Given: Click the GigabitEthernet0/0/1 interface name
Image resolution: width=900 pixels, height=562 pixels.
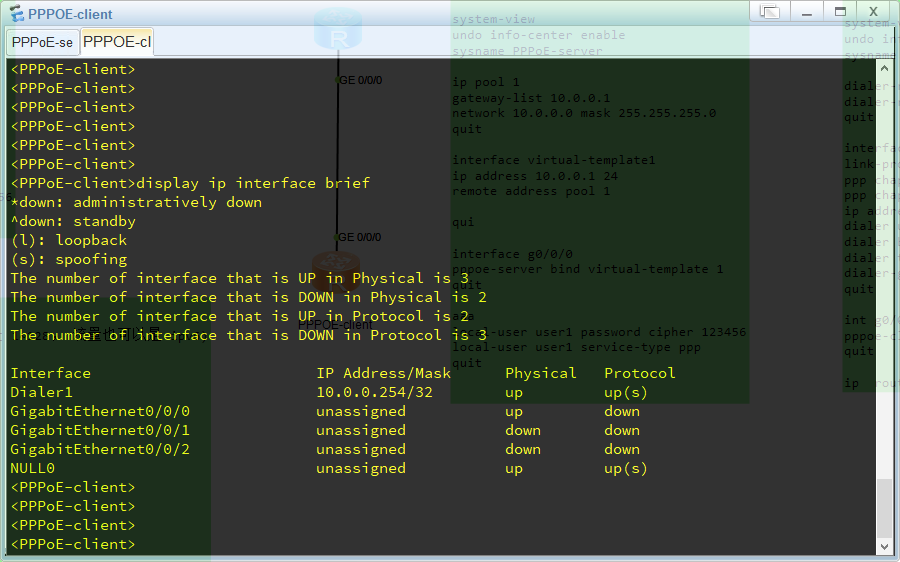Looking at the screenshot, I should tap(100, 430).
